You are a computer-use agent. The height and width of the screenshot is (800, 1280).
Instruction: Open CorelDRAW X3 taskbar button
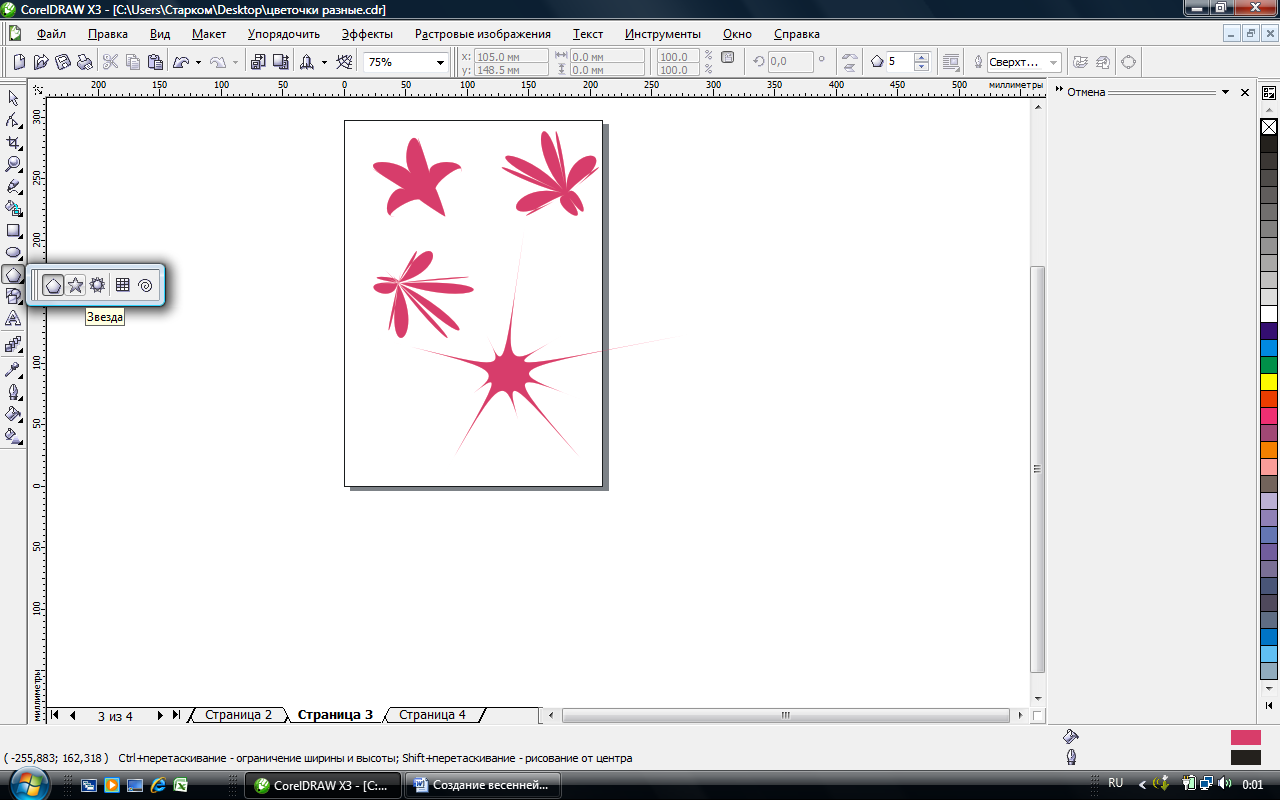coord(322,785)
